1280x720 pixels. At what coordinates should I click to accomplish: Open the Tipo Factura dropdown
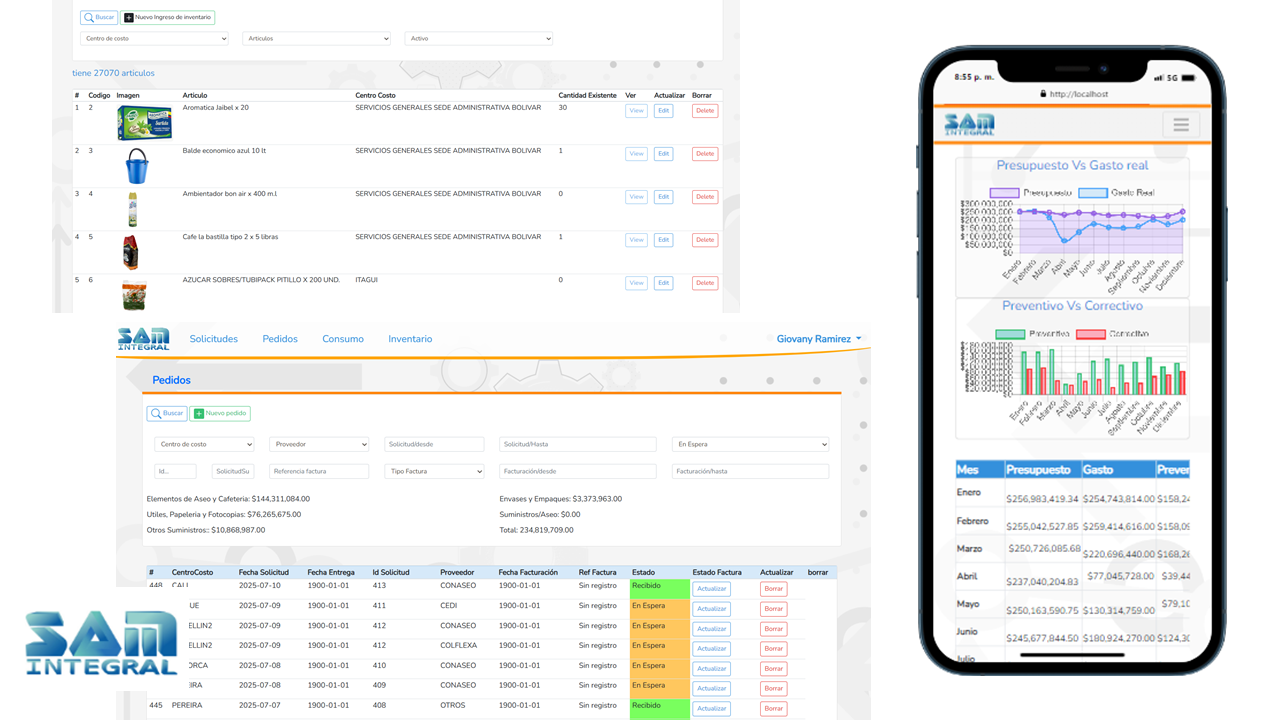point(434,471)
